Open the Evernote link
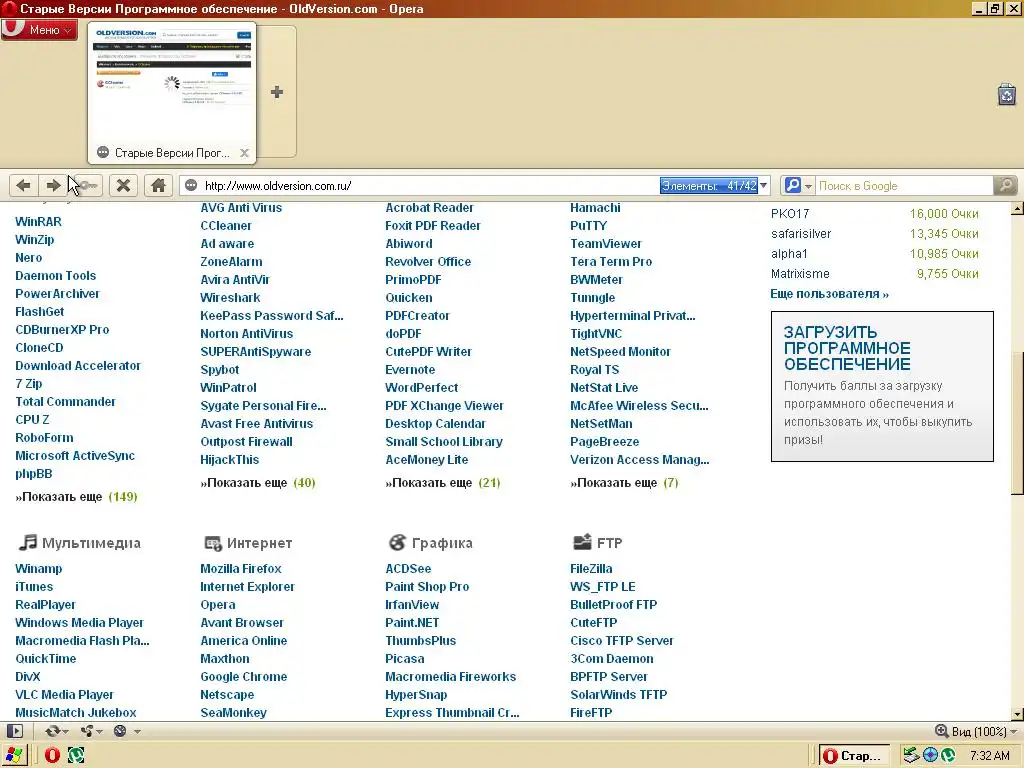The width and height of the screenshot is (1024, 768). tap(410, 370)
